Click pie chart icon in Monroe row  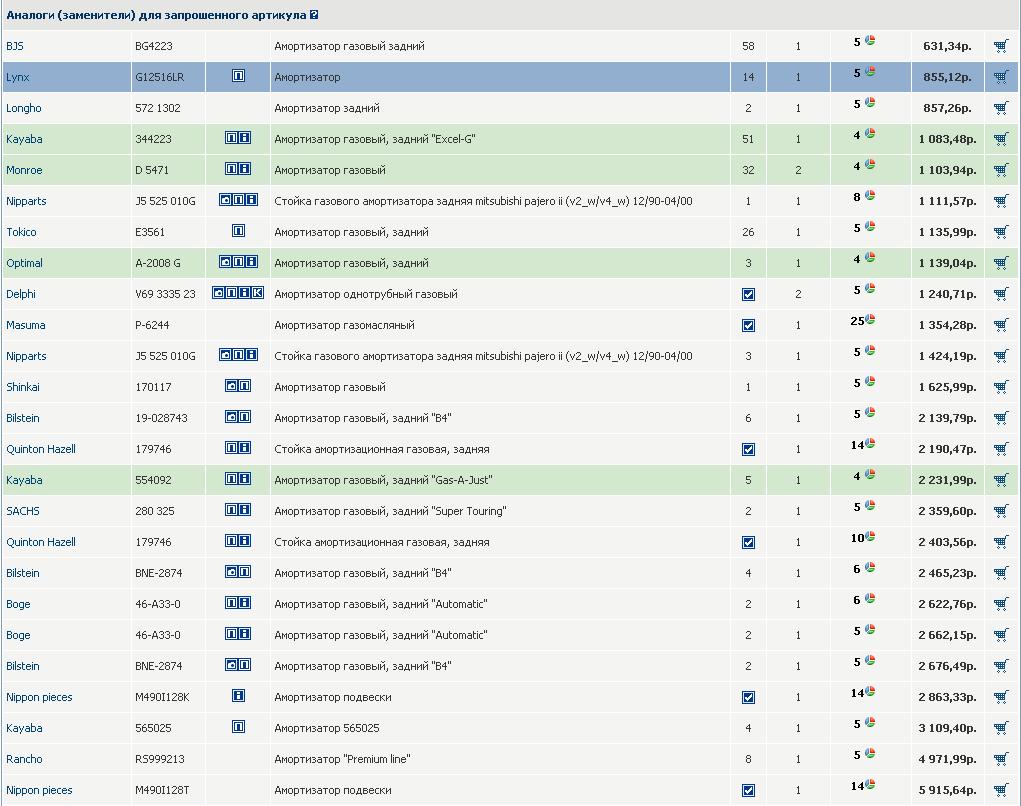pyautogui.click(x=870, y=164)
